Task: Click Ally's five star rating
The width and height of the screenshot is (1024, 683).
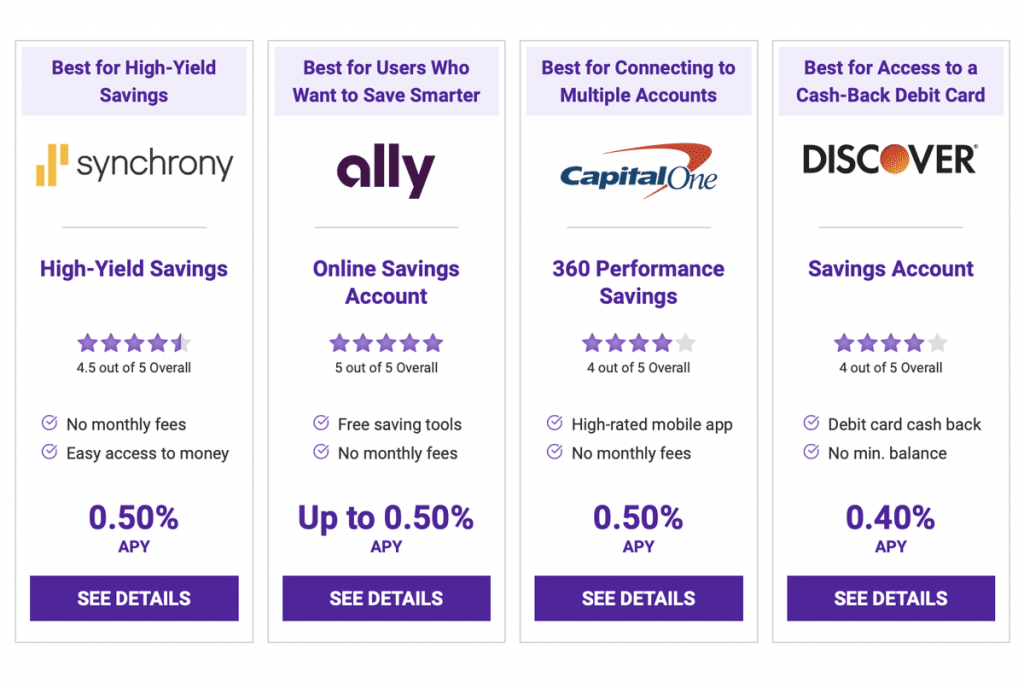Action: tap(386, 344)
